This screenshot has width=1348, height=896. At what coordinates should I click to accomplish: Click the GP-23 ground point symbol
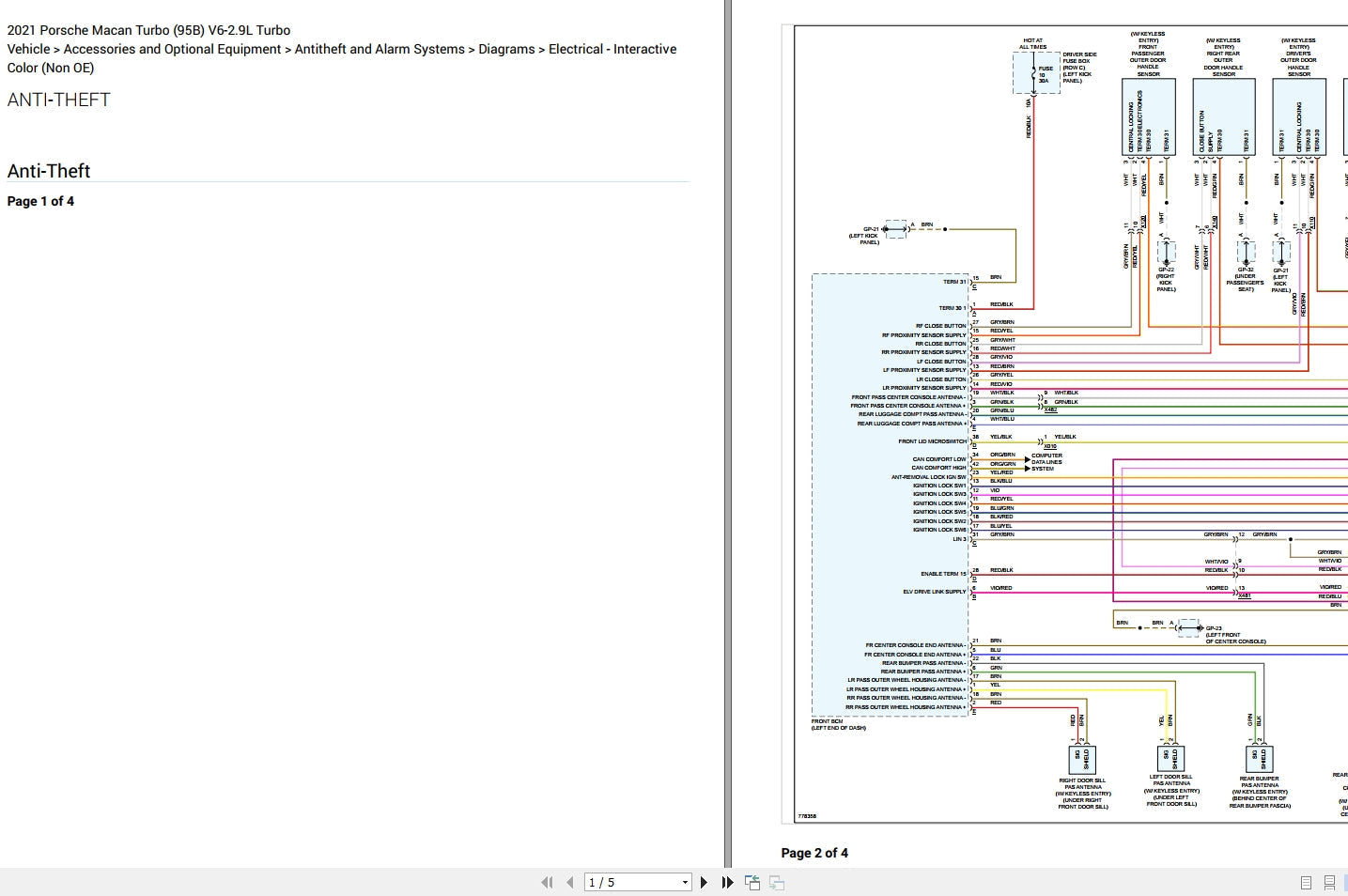coord(1188,627)
